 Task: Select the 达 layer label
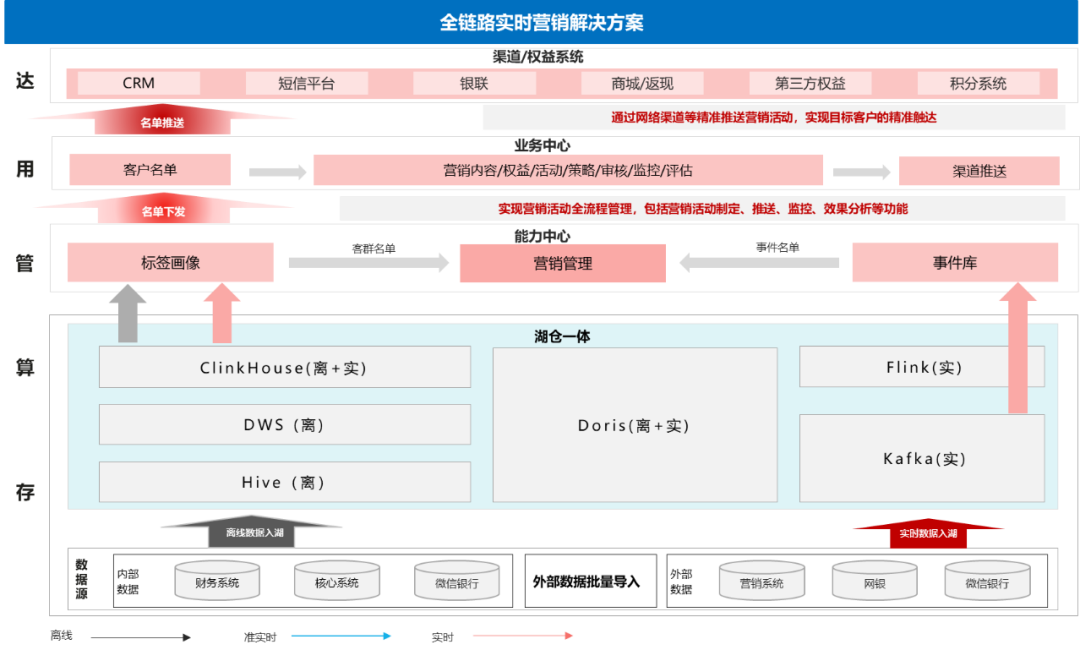pos(25,81)
